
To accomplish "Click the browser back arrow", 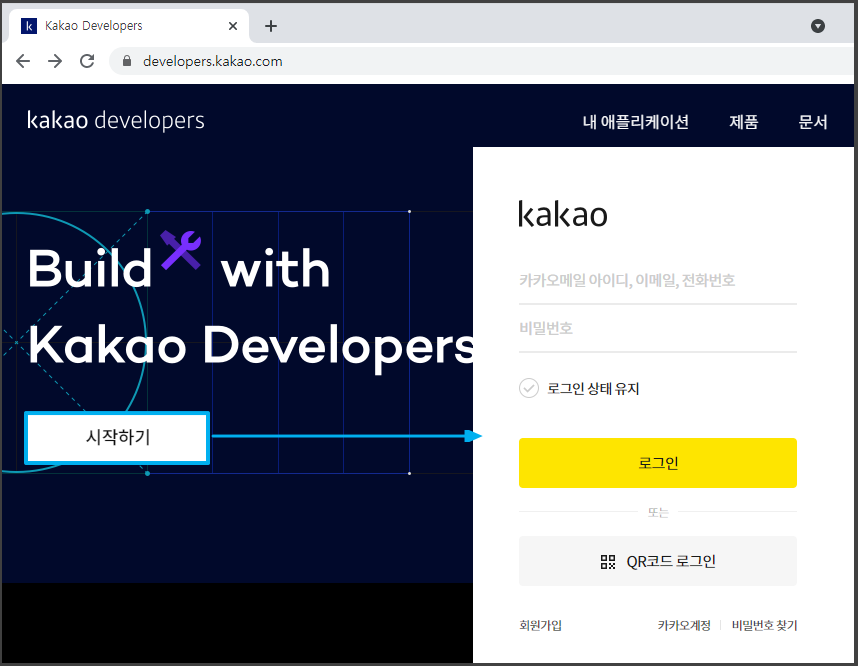I will (x=22, y=61).
